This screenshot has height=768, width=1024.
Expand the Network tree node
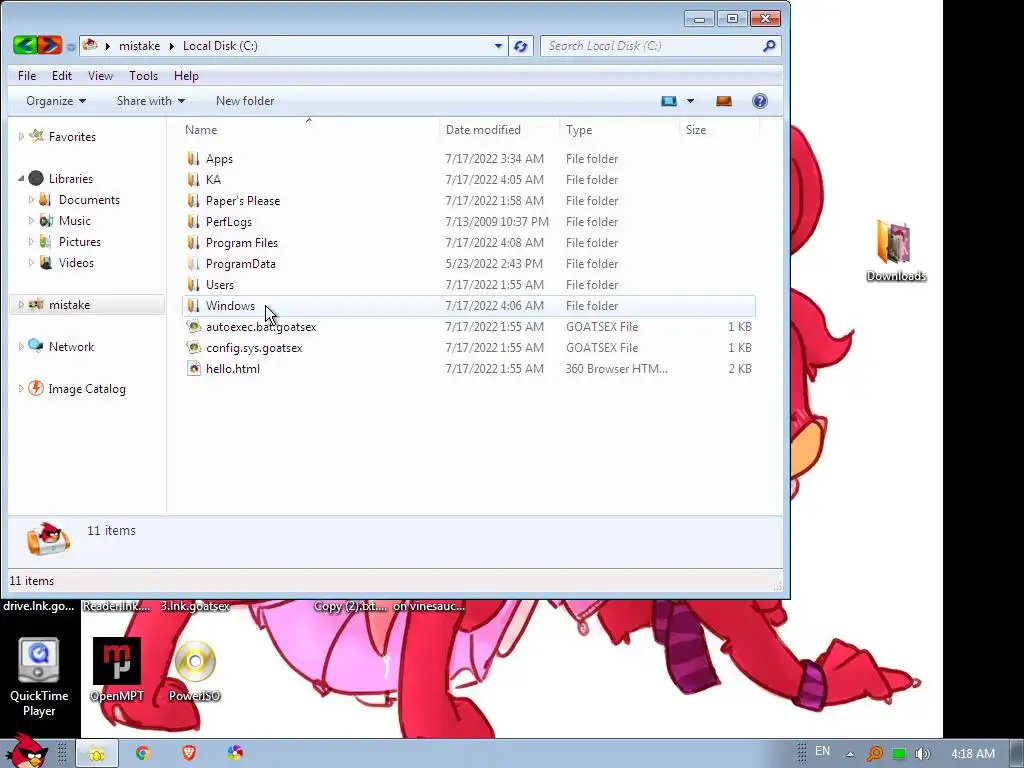[x=21, y=347]
